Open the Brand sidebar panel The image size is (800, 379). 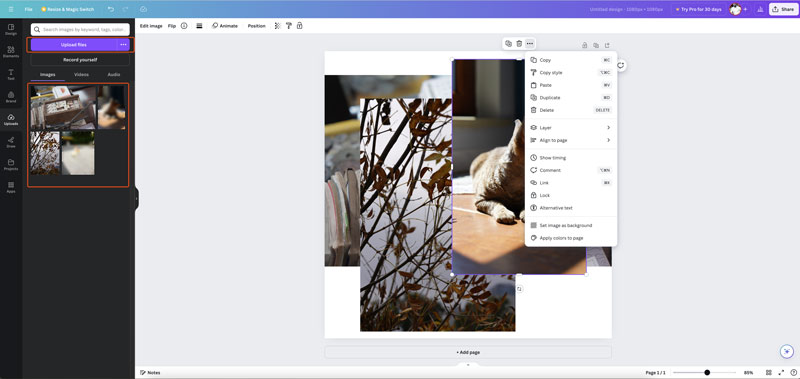click(11, 97)
